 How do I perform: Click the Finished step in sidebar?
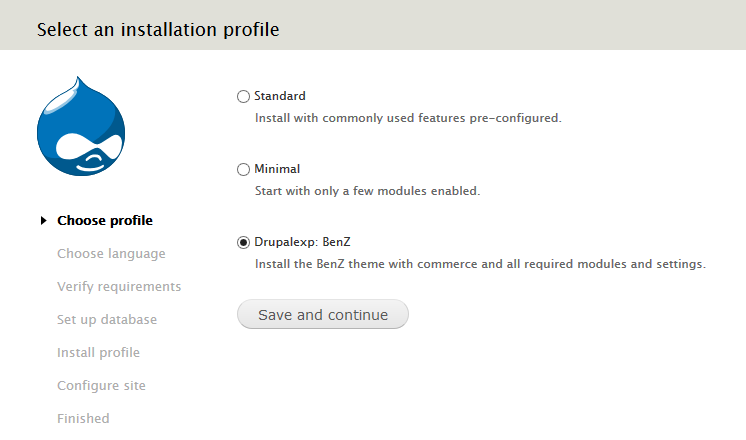(x=83, y=419)
